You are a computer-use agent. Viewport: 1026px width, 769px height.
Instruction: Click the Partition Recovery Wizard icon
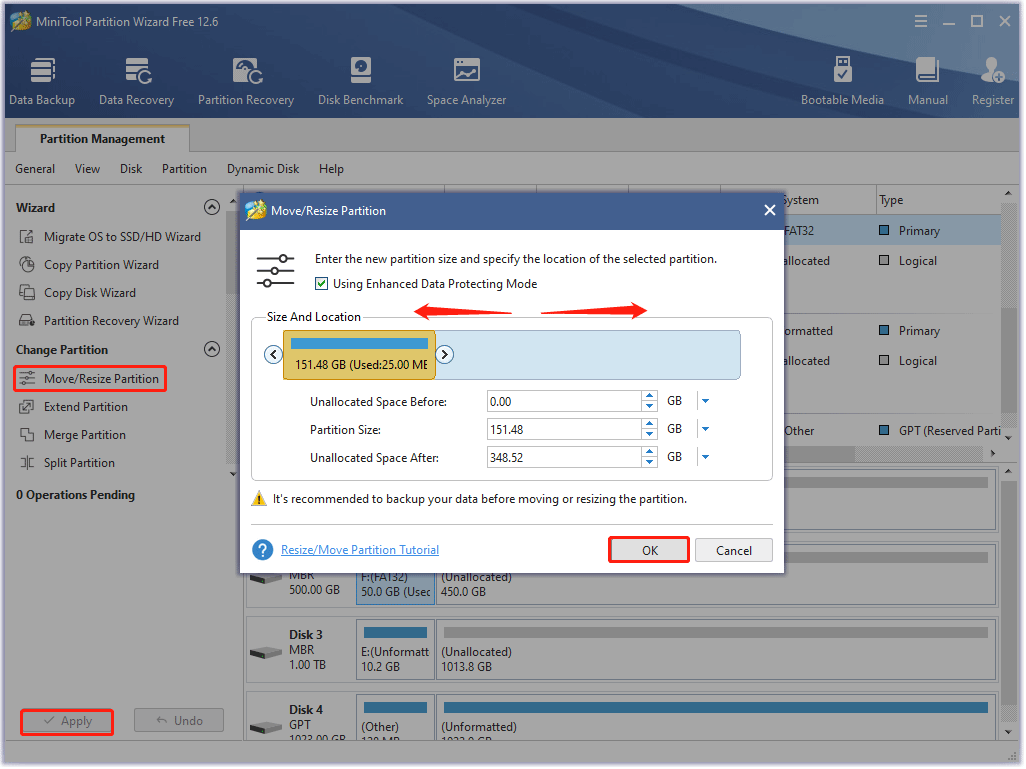point(27,321)
